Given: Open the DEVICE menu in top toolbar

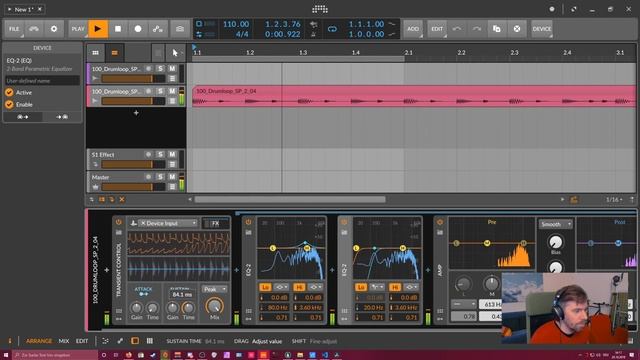Looking at the screenshot, I should pyautogui.click(x=542, y=29).
